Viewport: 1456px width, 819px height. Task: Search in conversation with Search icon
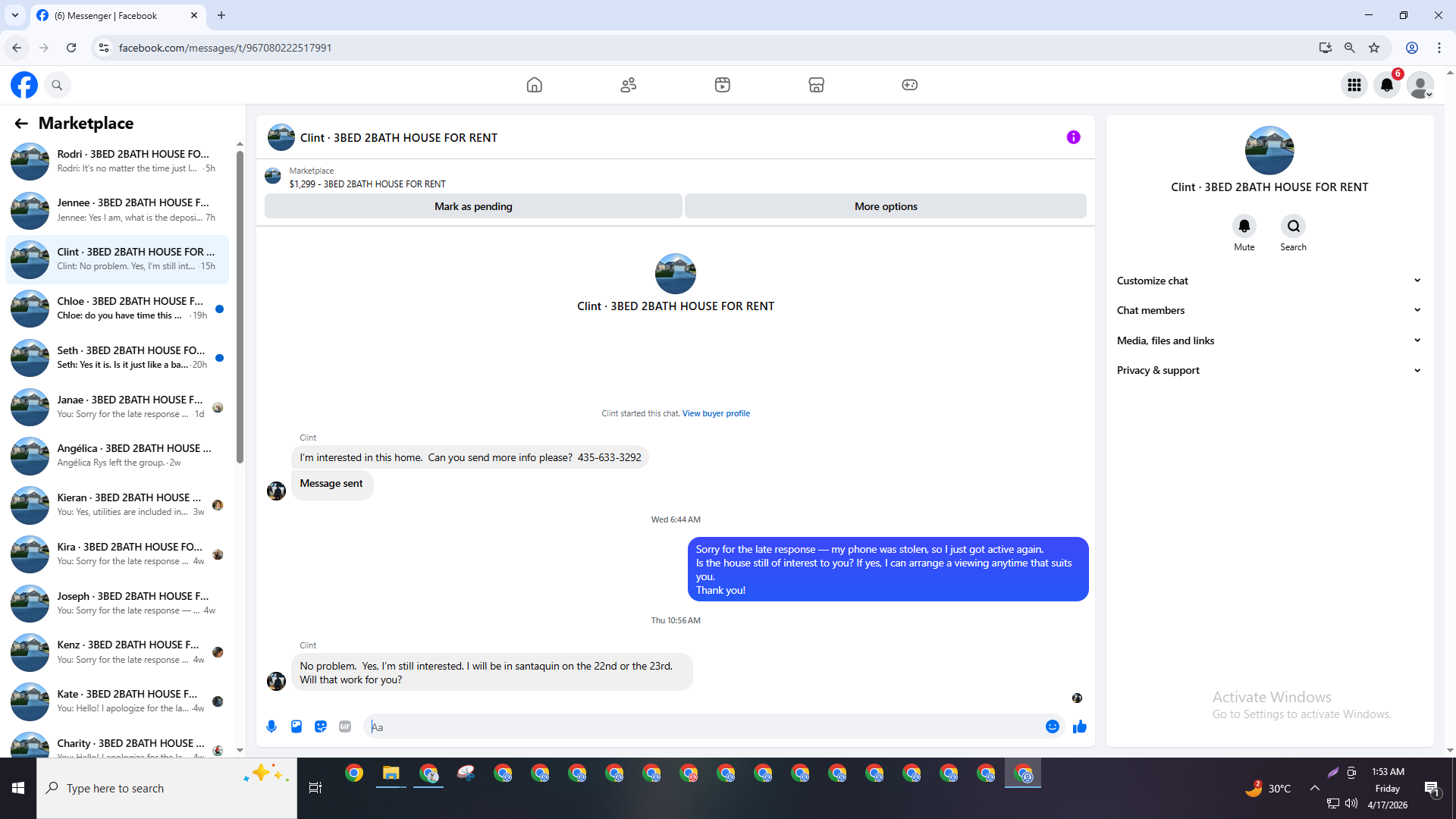[1294, 226]
